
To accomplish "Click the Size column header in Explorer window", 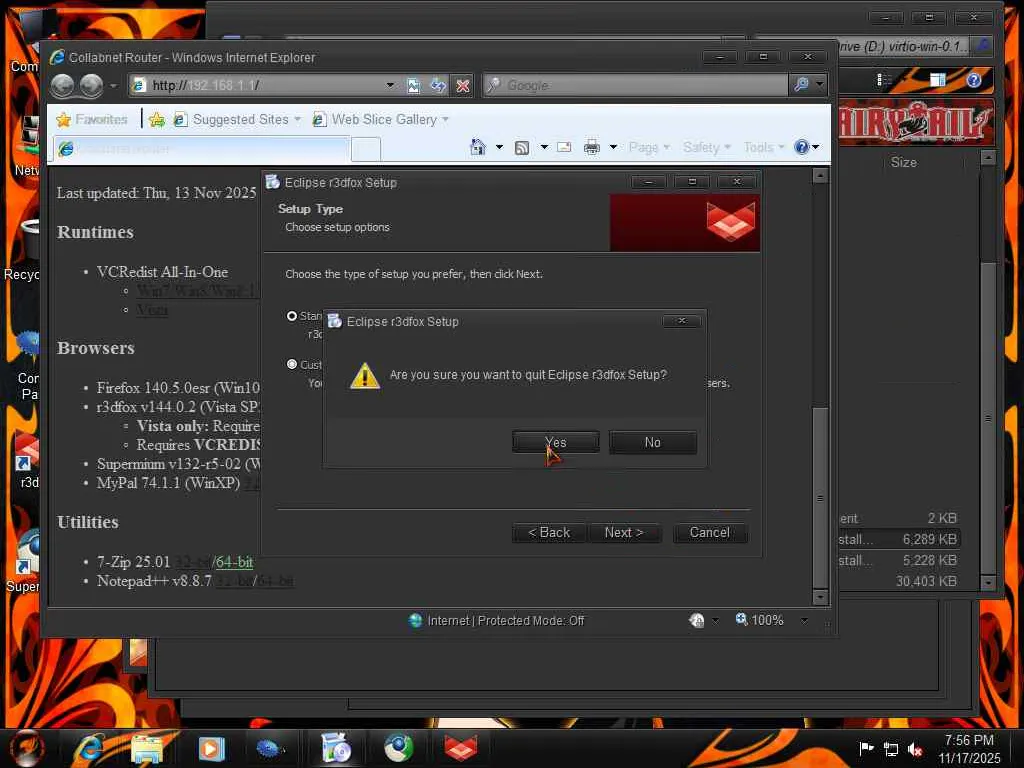I will pos(904,163).
